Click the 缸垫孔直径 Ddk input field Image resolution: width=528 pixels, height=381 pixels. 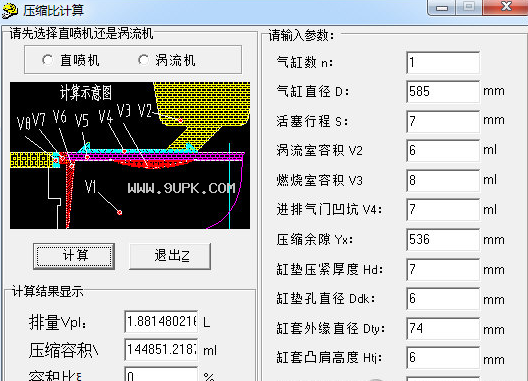pos(443,299)
